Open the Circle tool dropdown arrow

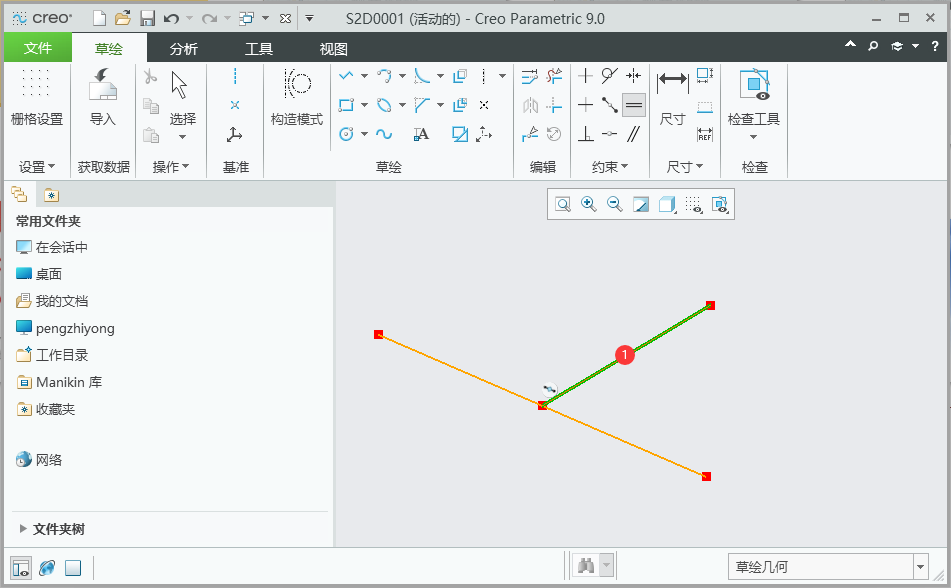(365, 134)
